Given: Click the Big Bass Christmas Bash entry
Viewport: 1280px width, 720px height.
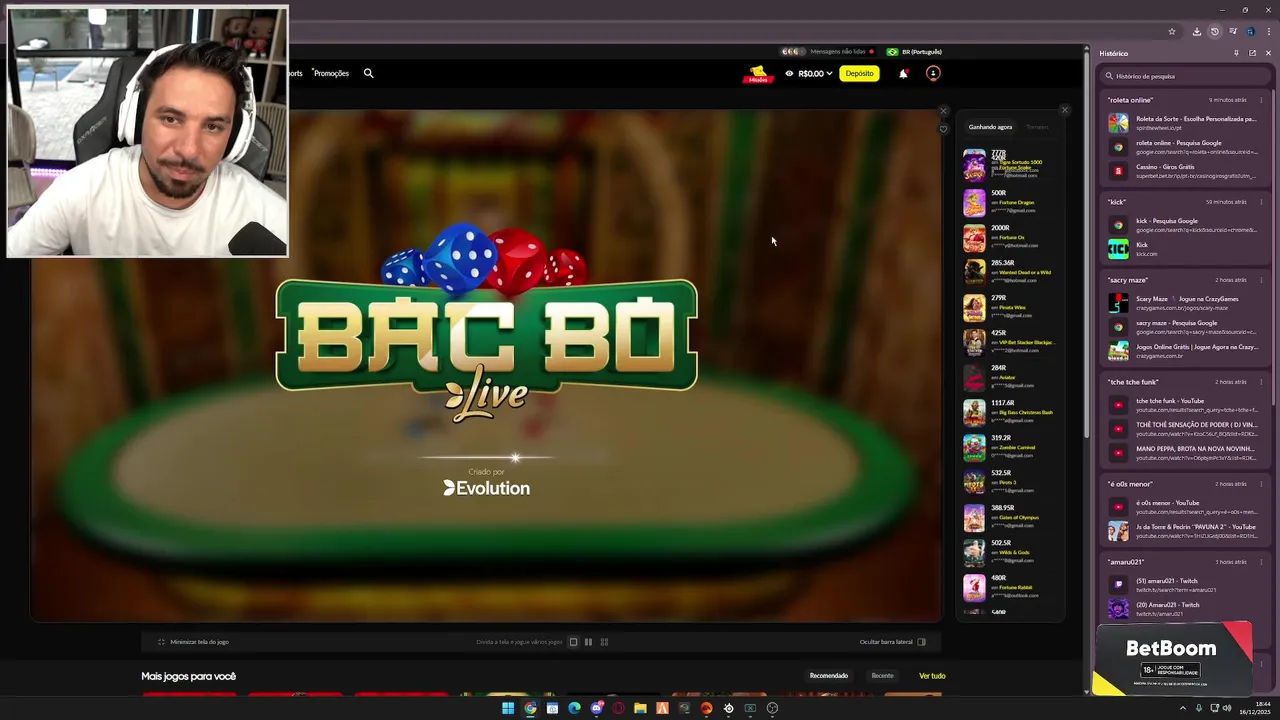Looking at the screenshot, I should click(1010, 412).
